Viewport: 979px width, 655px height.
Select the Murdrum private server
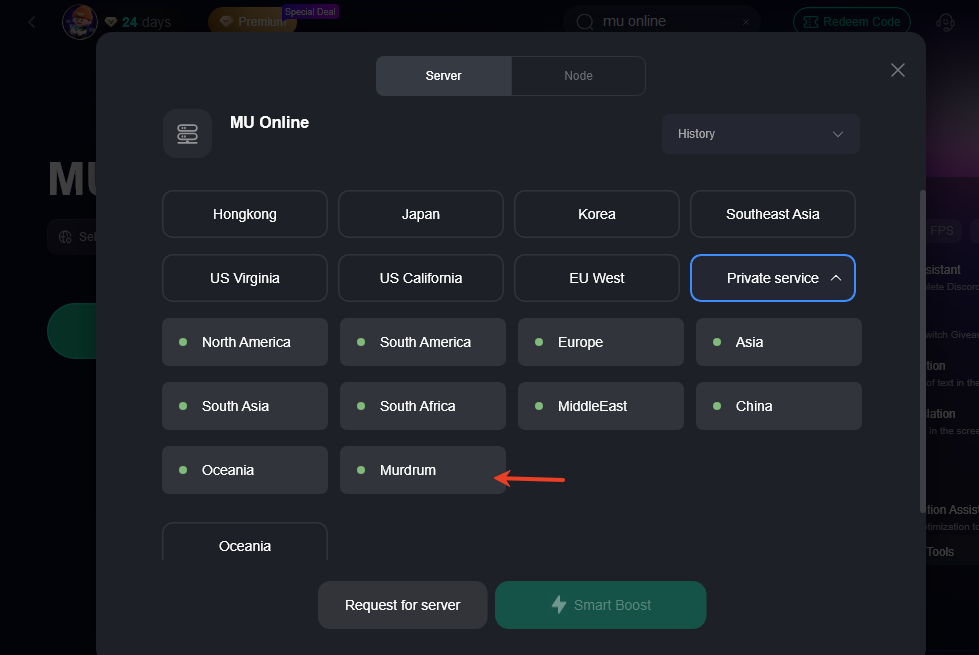pos(422,470)
